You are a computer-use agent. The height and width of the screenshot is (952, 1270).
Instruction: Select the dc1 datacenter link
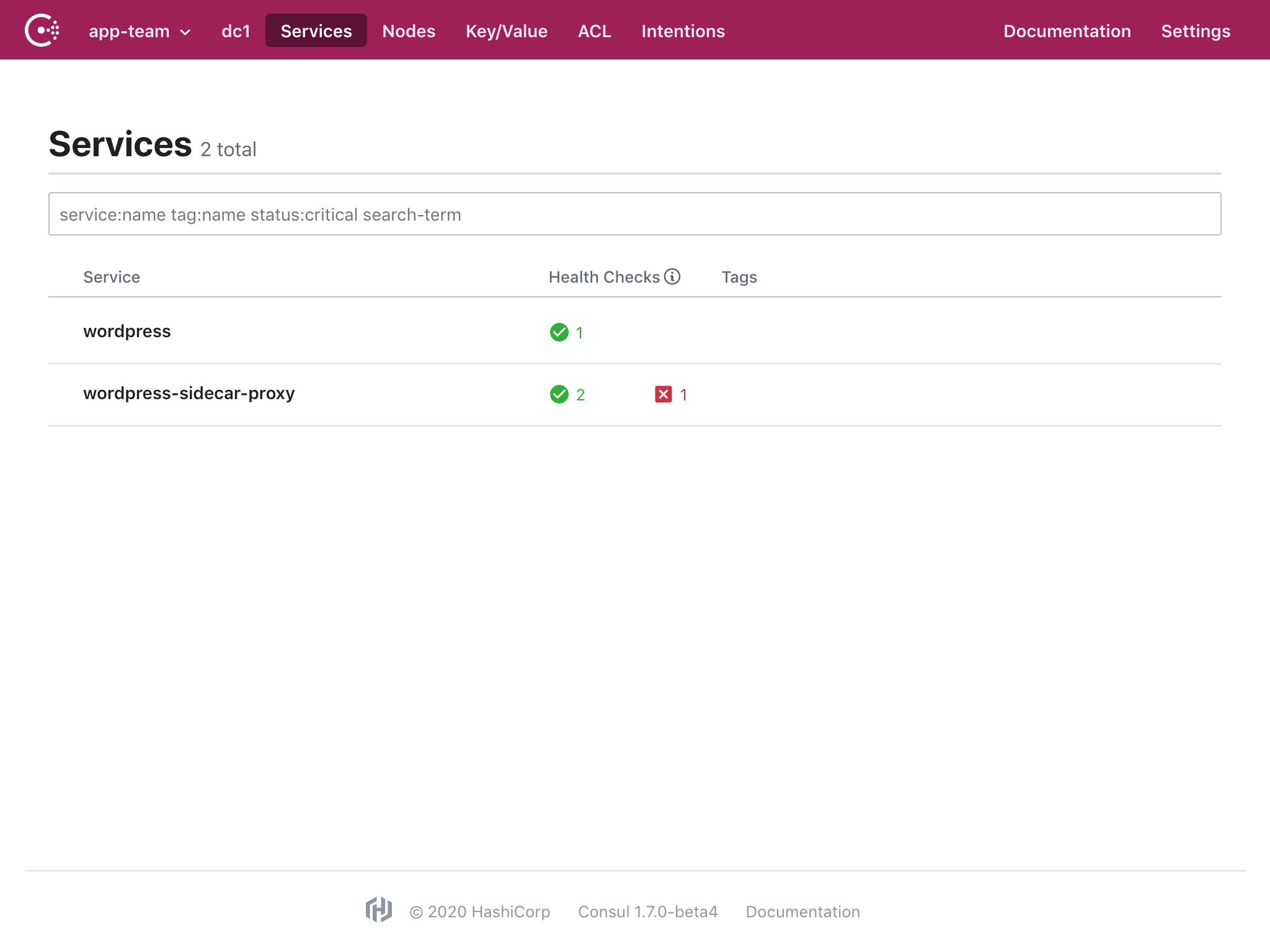point(236,31)
